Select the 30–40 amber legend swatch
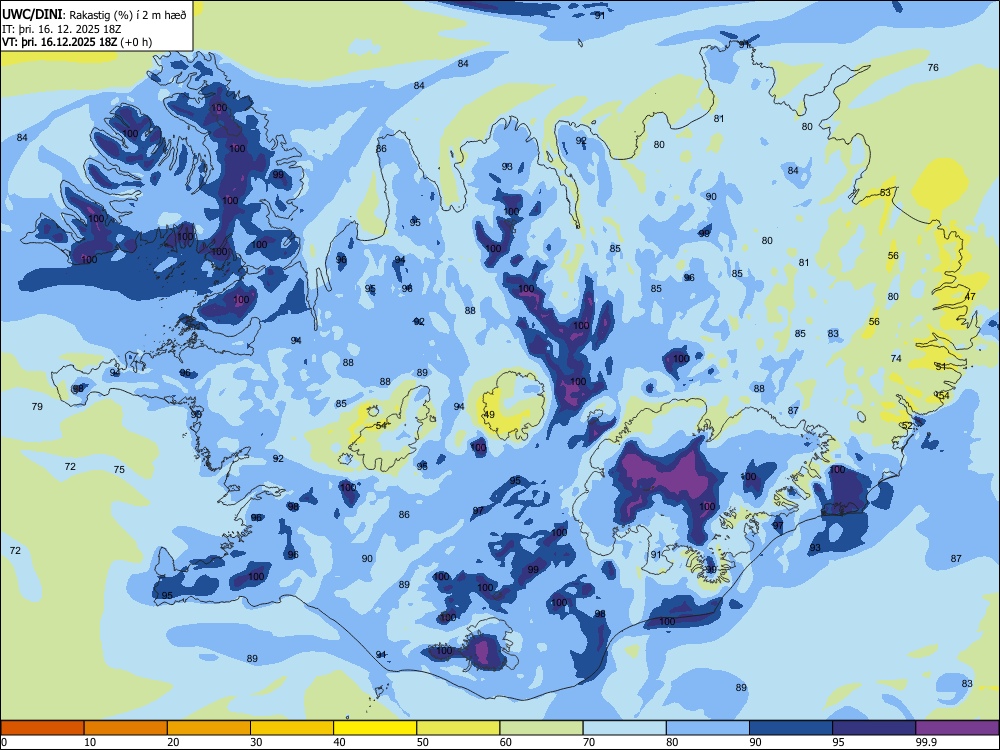 tap(292, 728)
